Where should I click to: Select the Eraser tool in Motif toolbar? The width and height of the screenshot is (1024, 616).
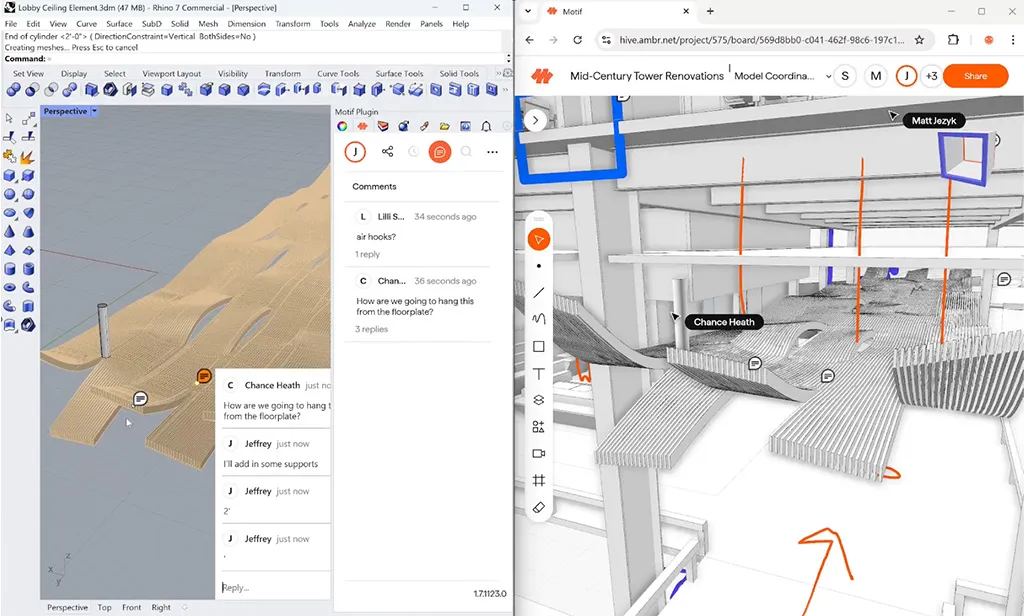pos(538,508)
